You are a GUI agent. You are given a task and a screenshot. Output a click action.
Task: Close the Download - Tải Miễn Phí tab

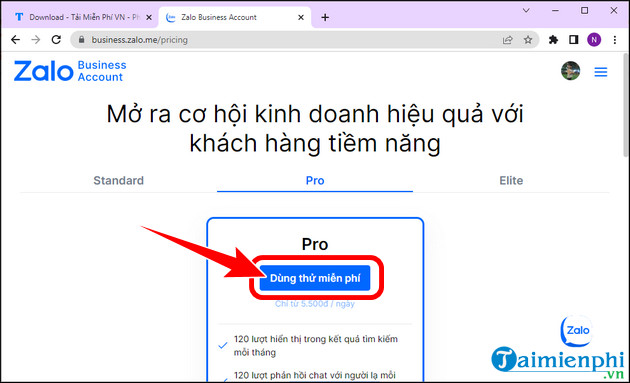coord(149,17)
